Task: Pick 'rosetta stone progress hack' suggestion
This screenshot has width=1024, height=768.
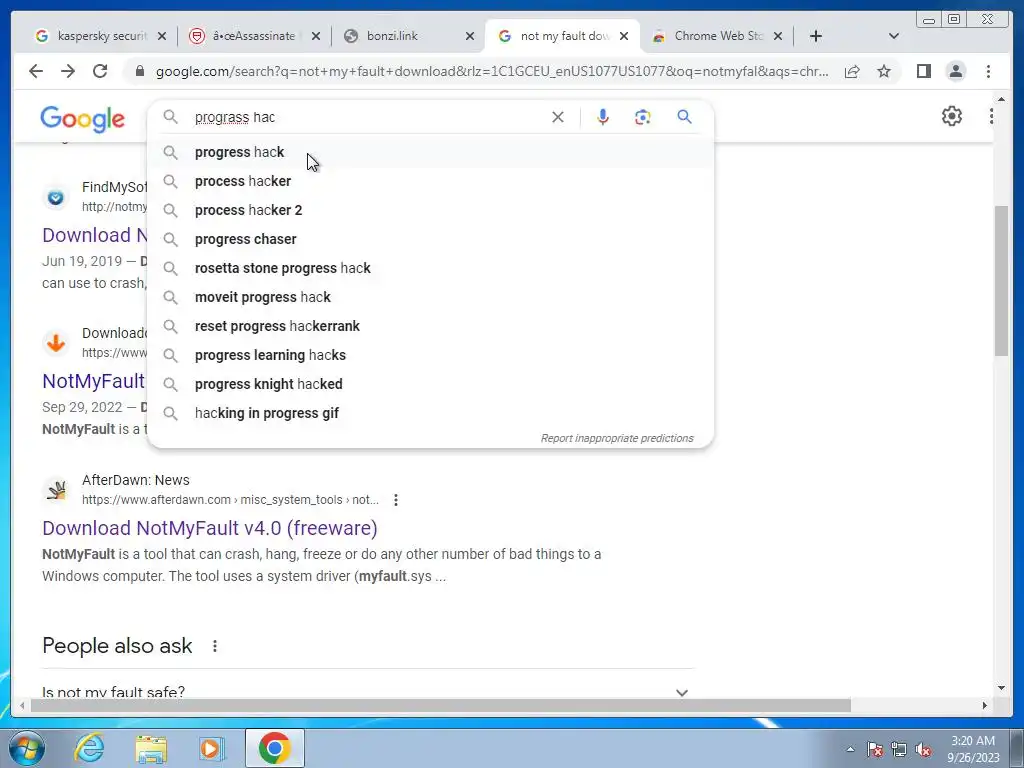Action: (430, 268)
